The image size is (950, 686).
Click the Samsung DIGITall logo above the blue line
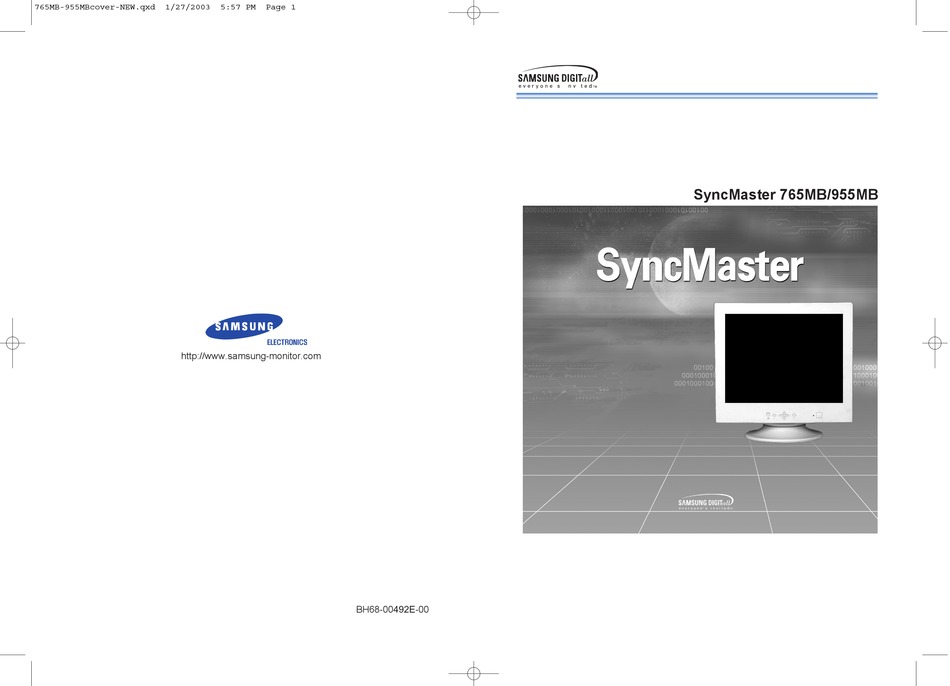click(557, 77)
